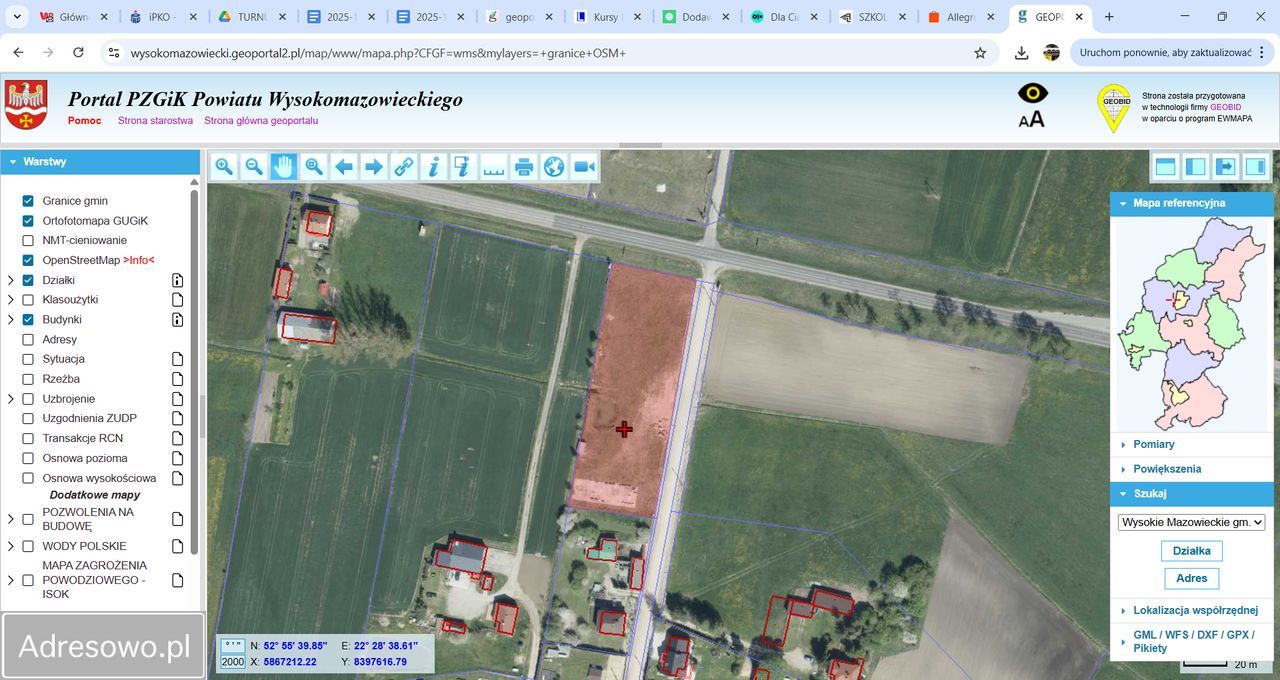Viewport: 1280px width, 680px height.
Task: Enable Klasoużytki layer checkbox
Action: pyautogui.click(x=28, y=300)
